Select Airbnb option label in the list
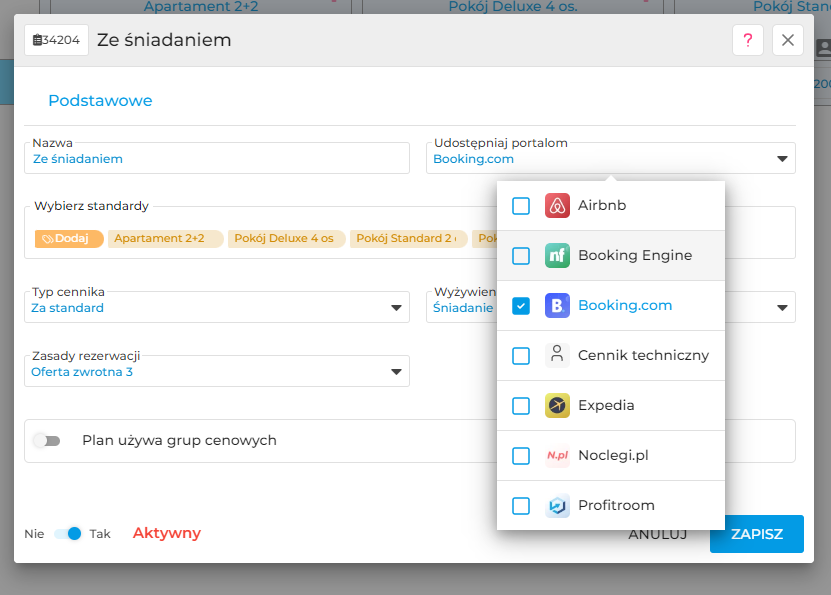 click(602, 206)
